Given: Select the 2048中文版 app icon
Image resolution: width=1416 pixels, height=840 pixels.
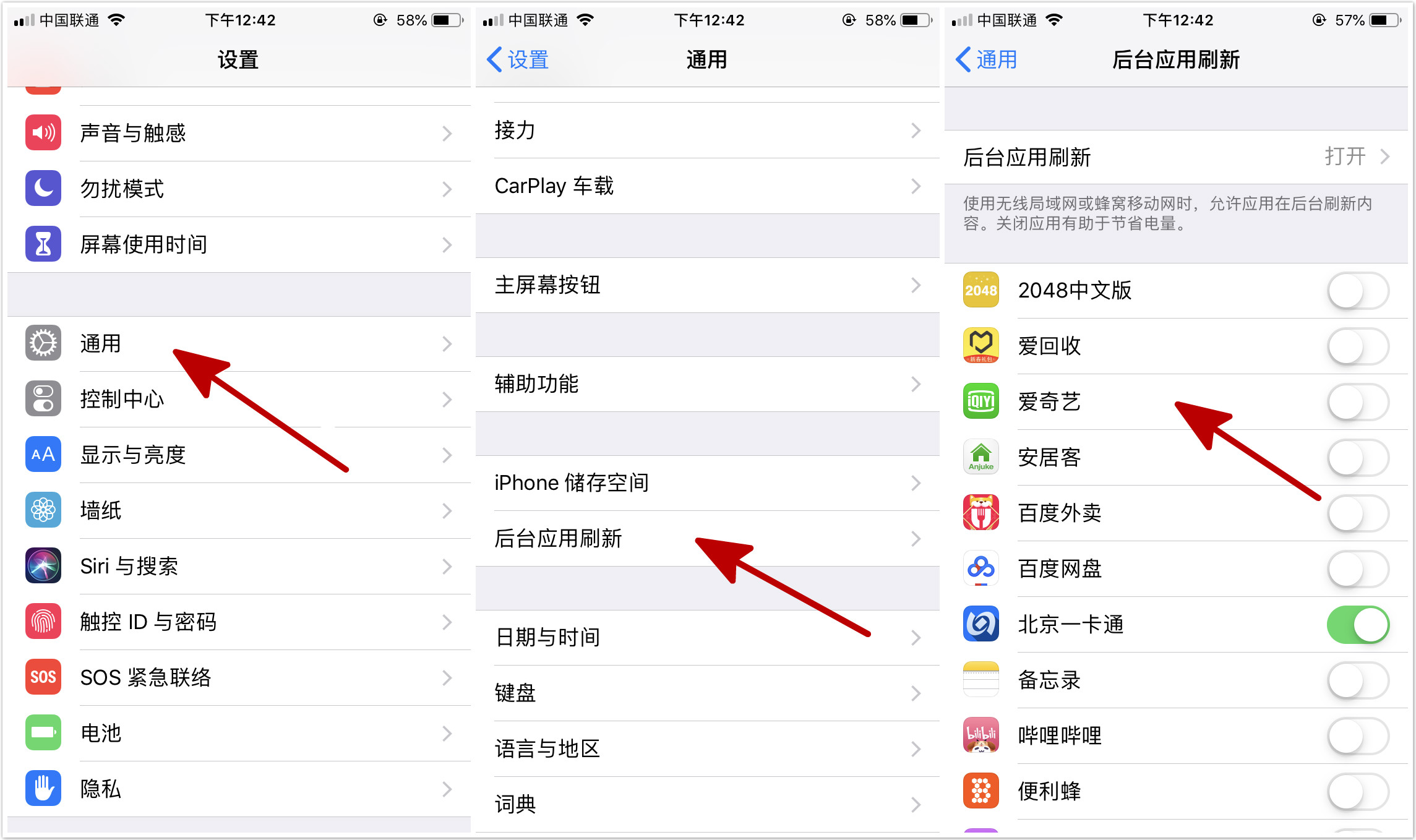Looking at the screenshot, I should [981, 290].
